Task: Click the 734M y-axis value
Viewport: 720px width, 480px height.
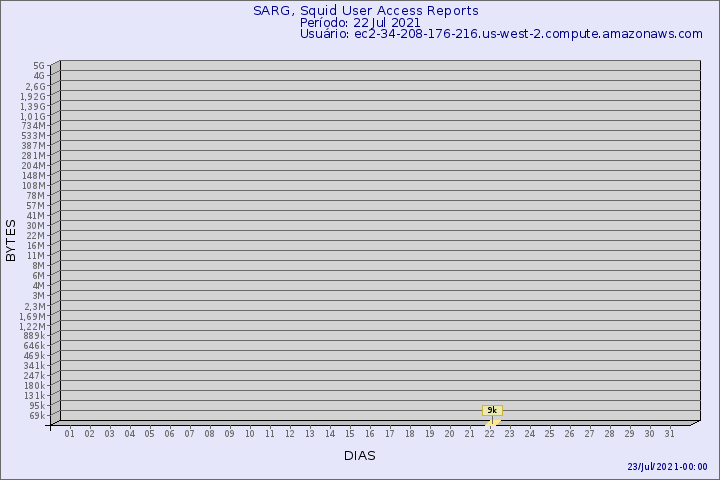Action: [34, 126]
